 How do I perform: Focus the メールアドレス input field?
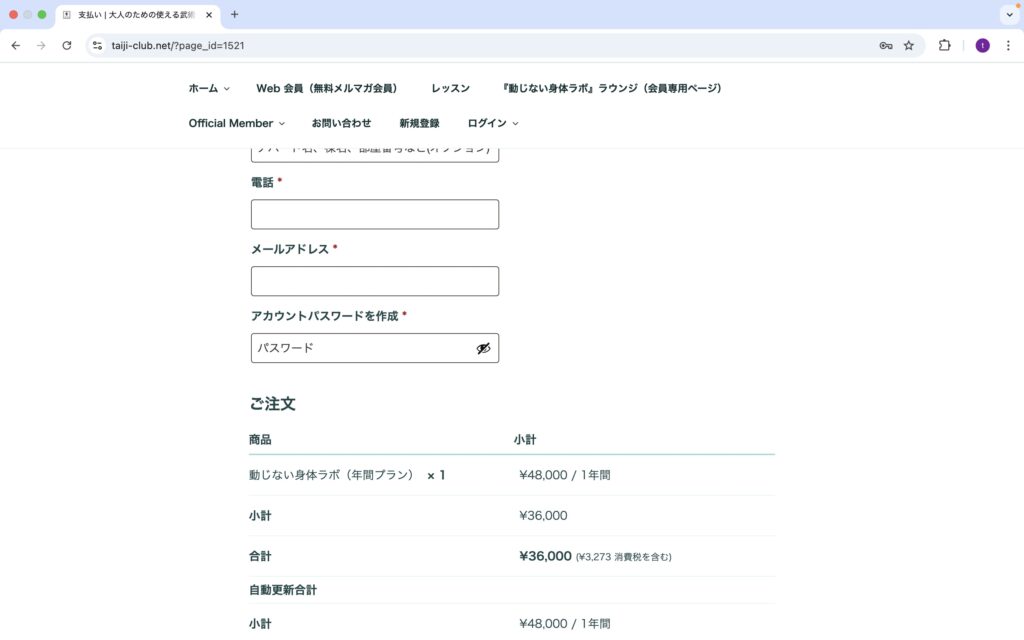pyautogui.click(x=374, y=281)
